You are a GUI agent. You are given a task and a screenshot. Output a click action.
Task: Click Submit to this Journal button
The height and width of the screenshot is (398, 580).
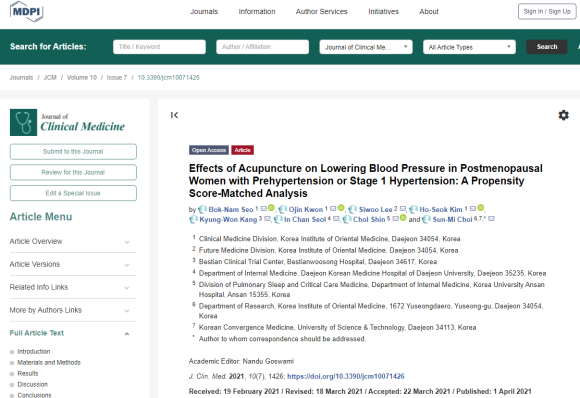pos(73,152)
